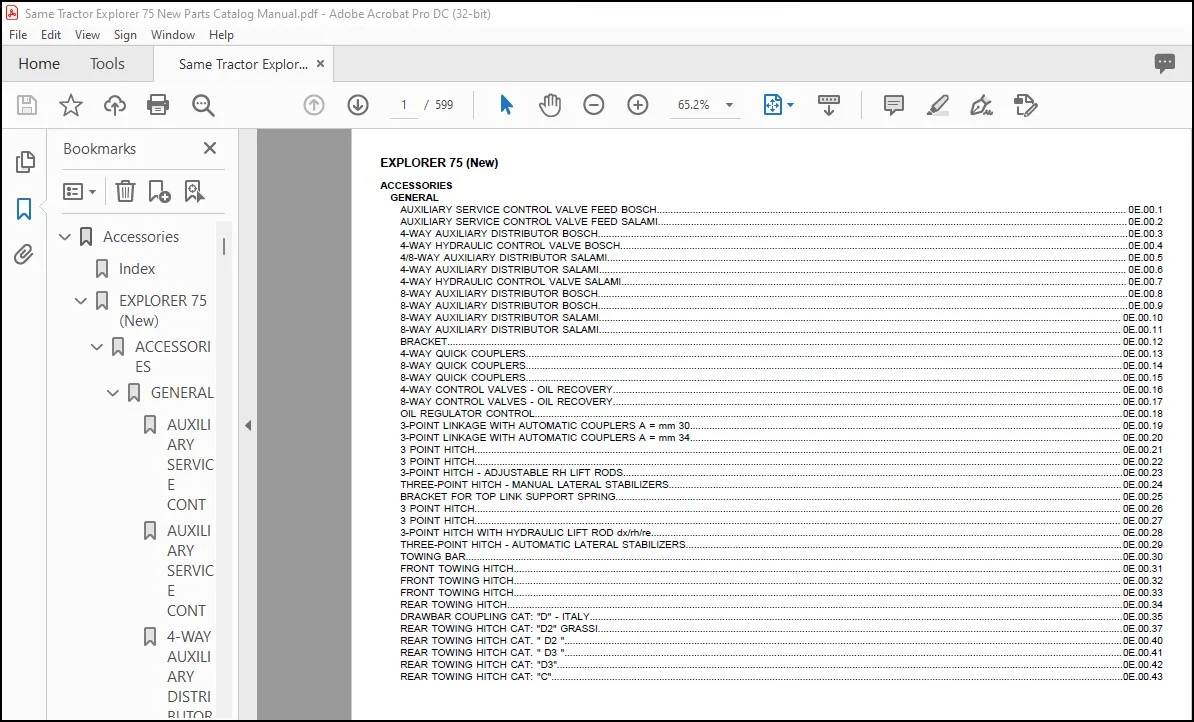Viewport: 1194px width, 722px height.
Task: Delete selected bookmark trash icon
Action: click(125, 191)
